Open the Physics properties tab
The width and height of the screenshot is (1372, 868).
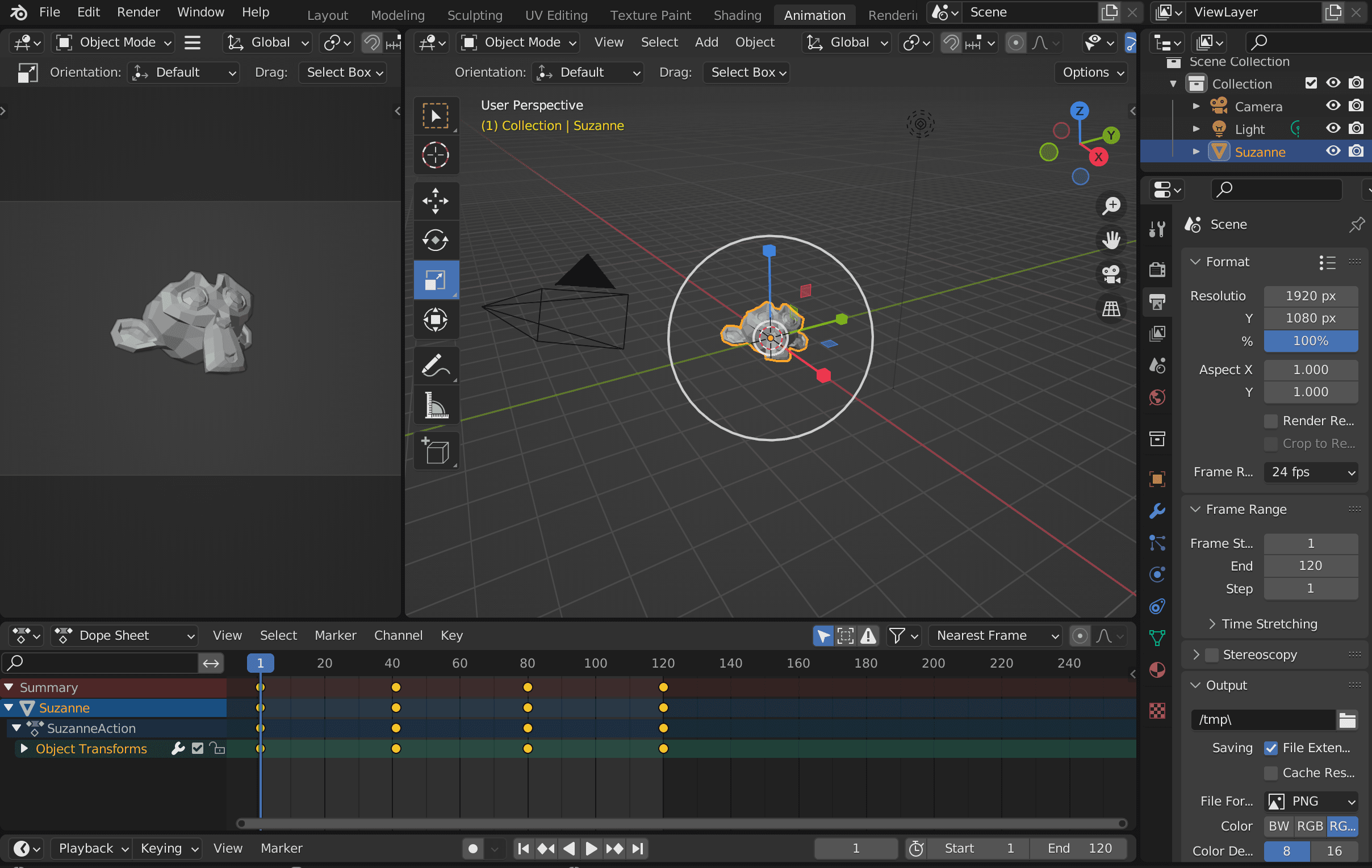tap(1157, 575)
